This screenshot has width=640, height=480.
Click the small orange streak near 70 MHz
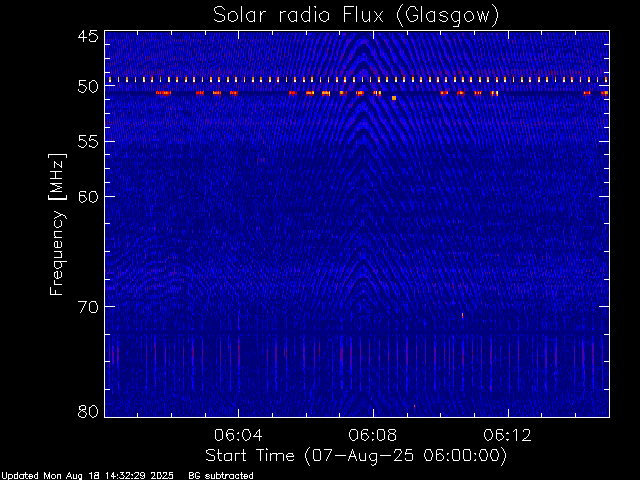462,315
